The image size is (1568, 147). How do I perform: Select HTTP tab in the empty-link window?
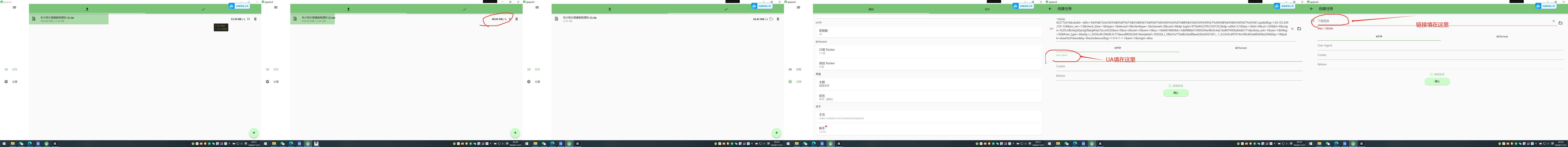point(1379,36)
